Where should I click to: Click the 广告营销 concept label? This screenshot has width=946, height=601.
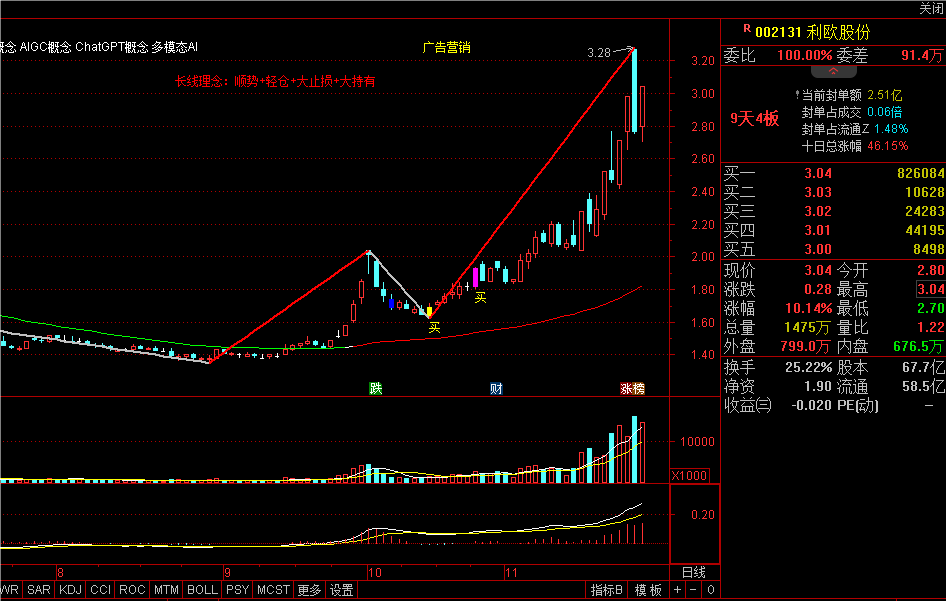click(x=446, y=47)
